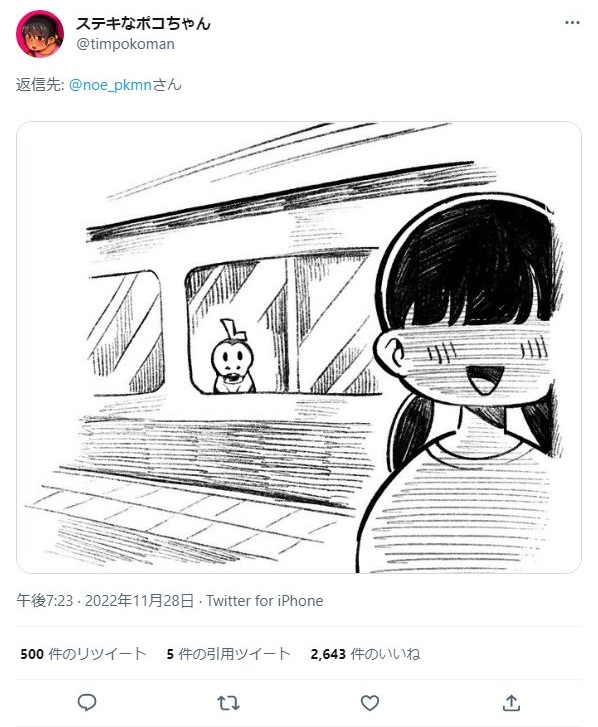Viewport: 598px width, 727px height.
Task: Open the author's round profile avatar
Action: pyautogui.click(x=40, y=34)
